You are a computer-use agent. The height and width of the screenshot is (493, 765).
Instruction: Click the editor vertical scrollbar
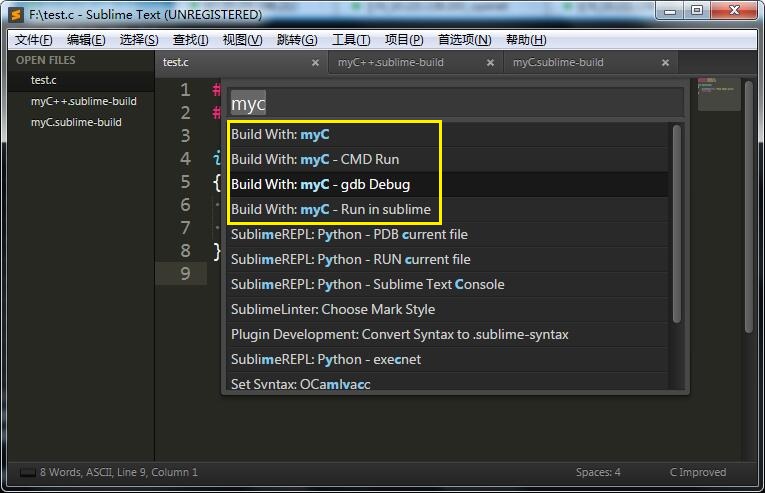[749, 207]
